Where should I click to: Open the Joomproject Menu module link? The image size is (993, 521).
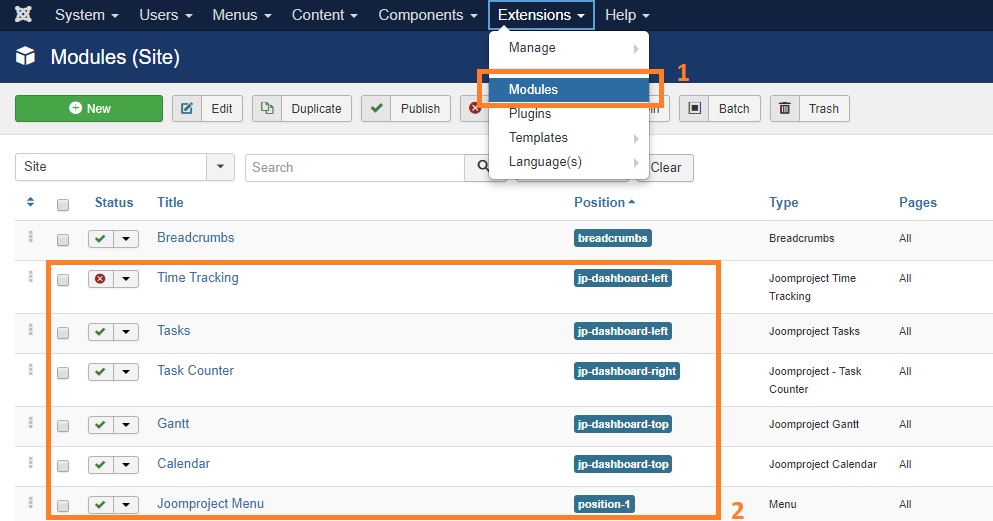[x=210, y=503]
